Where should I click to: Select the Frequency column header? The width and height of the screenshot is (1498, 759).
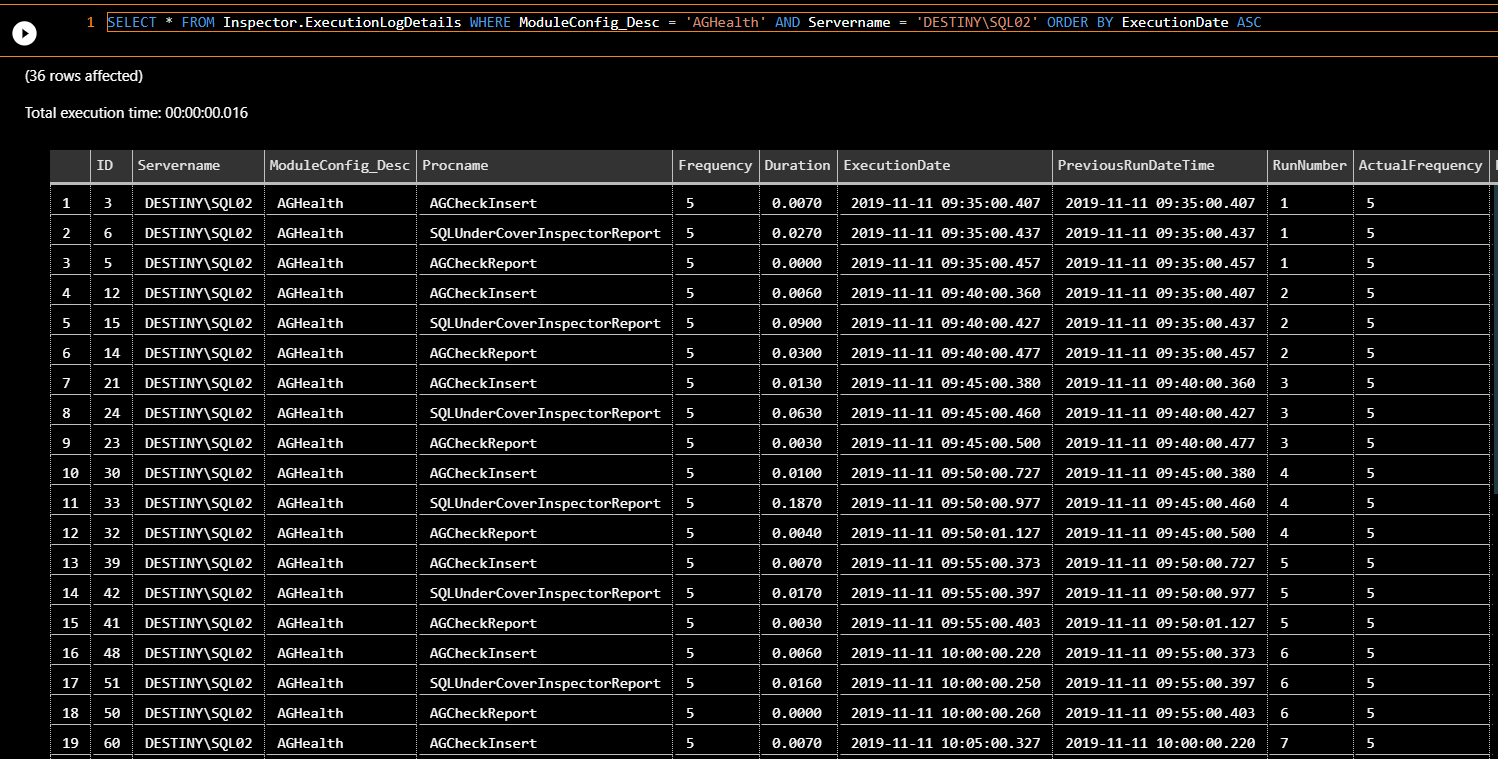715,166
